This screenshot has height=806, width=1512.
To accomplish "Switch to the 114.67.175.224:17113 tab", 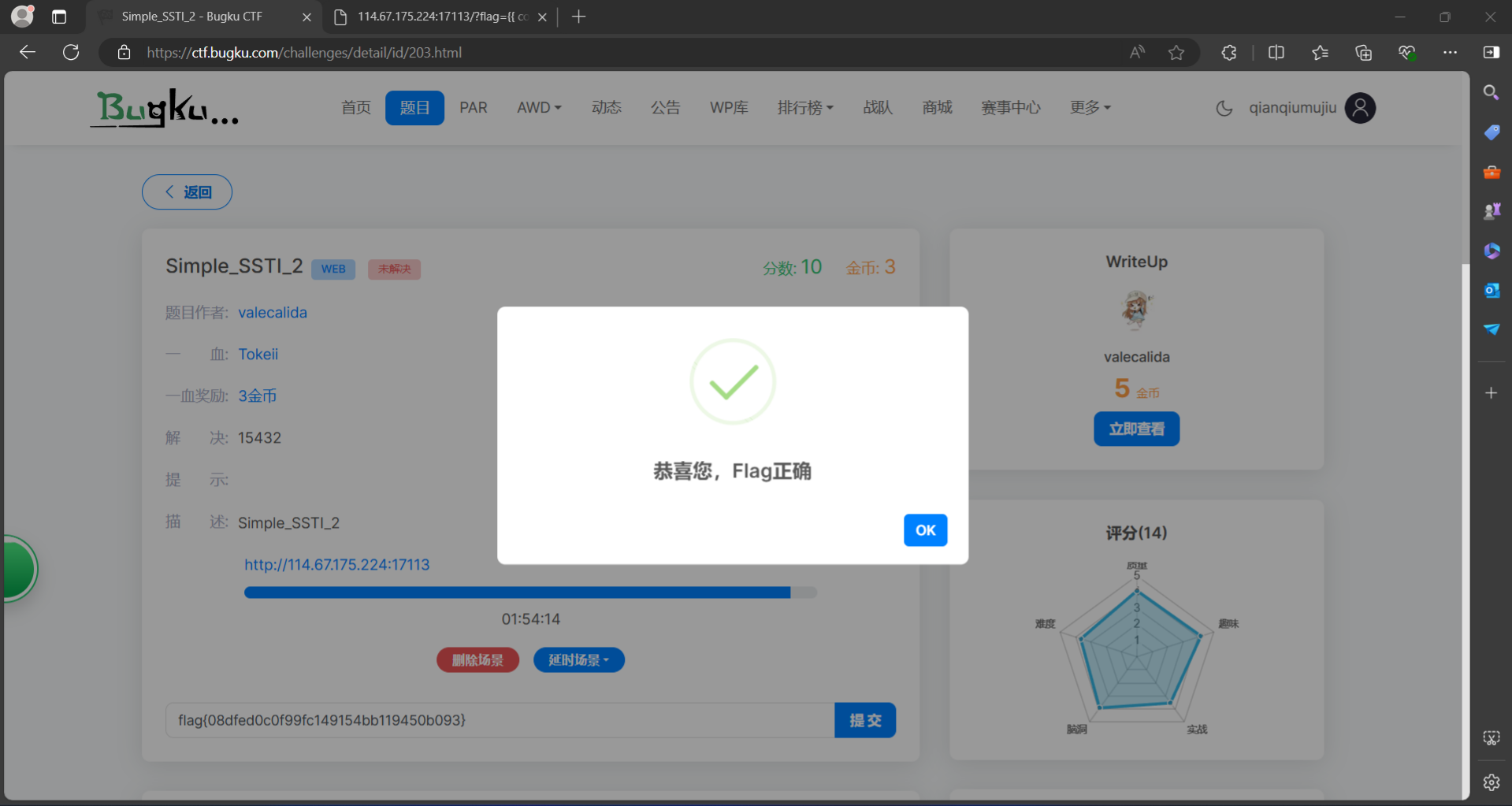I will [433, 16].
